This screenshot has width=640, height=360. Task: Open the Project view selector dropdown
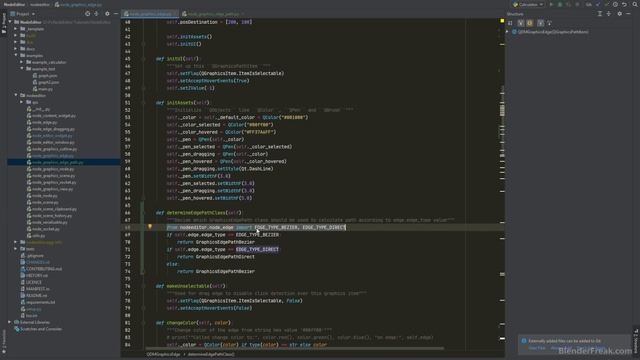pyautogui.click(x=22, y=13)
